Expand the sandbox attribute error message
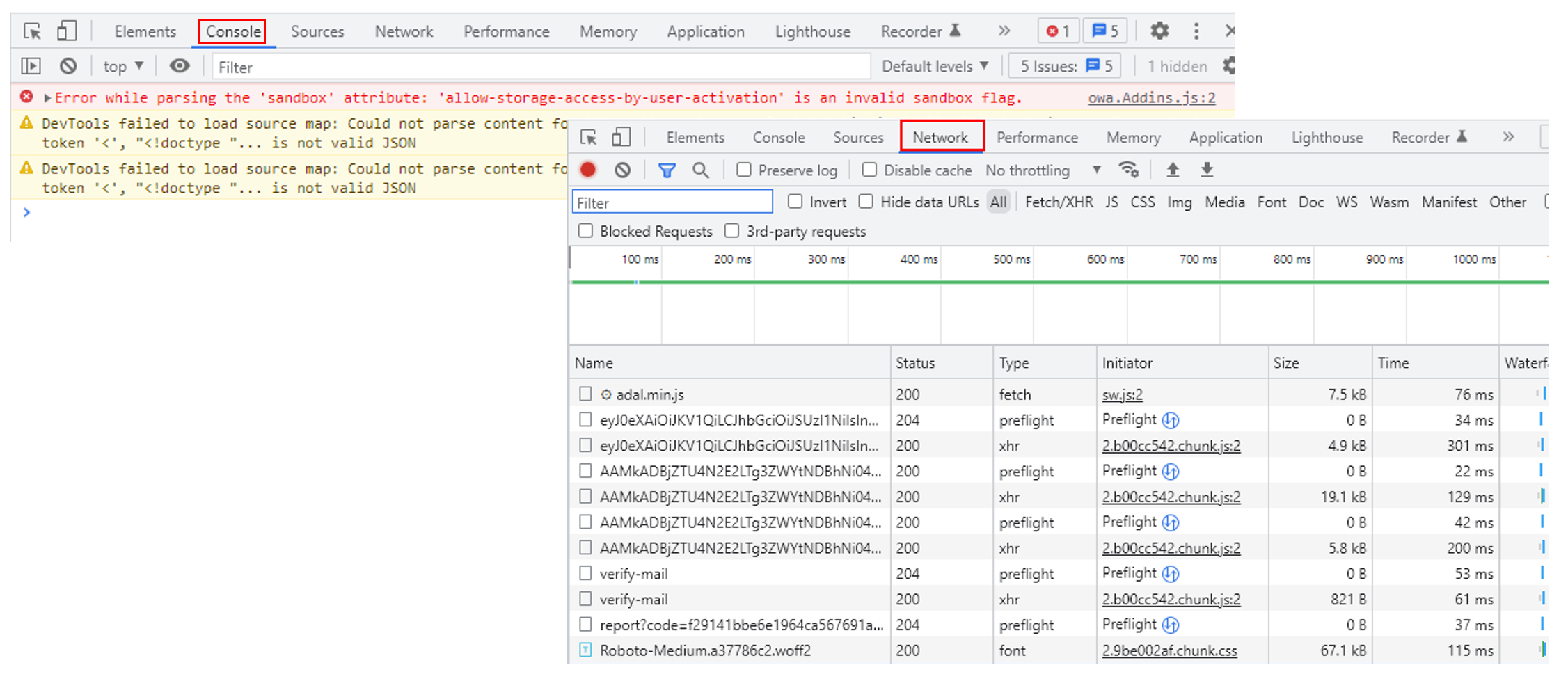This screenshot has width=1568, height=681. click(x=47, y=98)
